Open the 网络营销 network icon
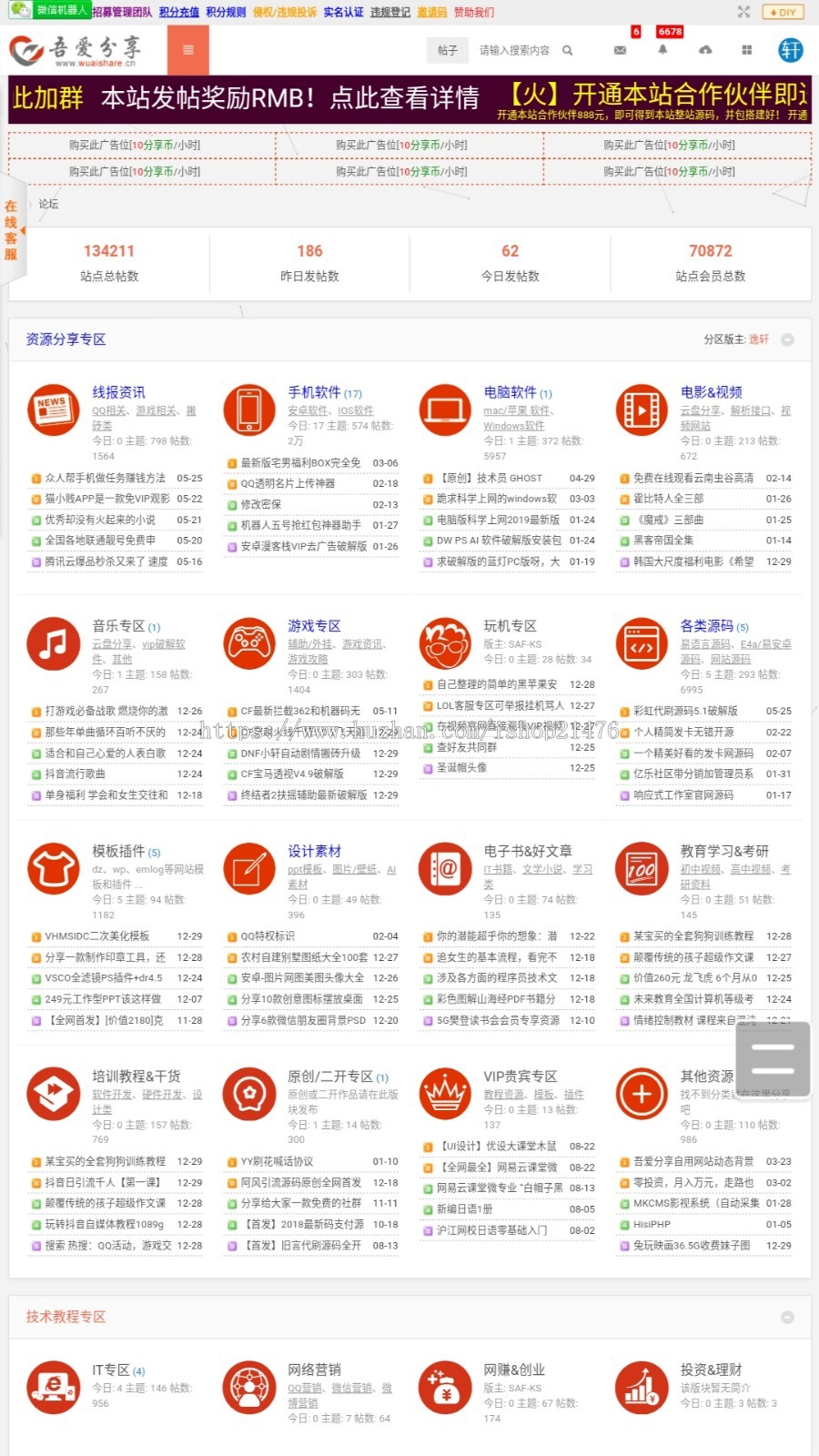The image size is (819, 1456). 249,1388
